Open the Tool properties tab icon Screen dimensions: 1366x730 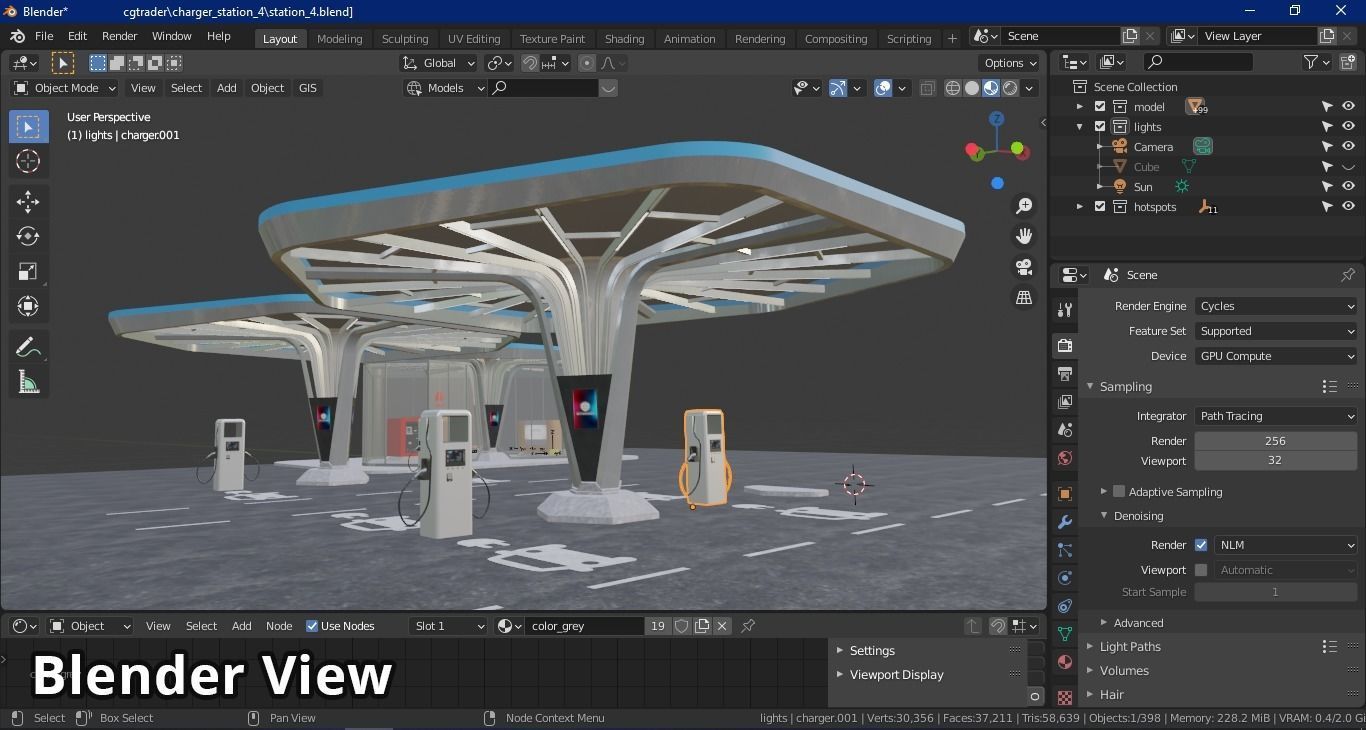click(x=1065, y=310)
